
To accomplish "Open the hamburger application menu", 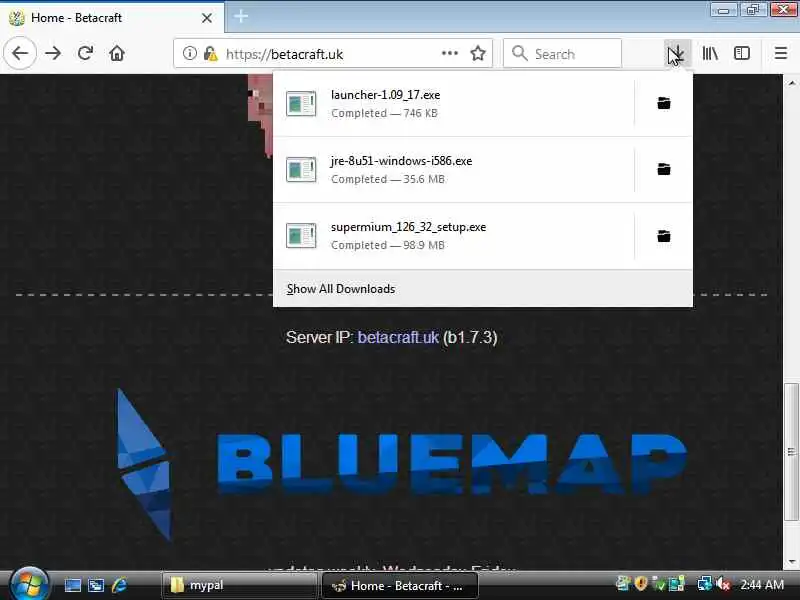I will (x=781, y=53).
